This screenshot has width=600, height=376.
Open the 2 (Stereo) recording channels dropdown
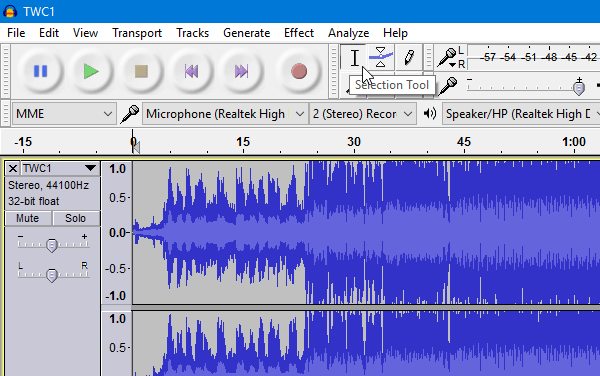tap(363, 114)
